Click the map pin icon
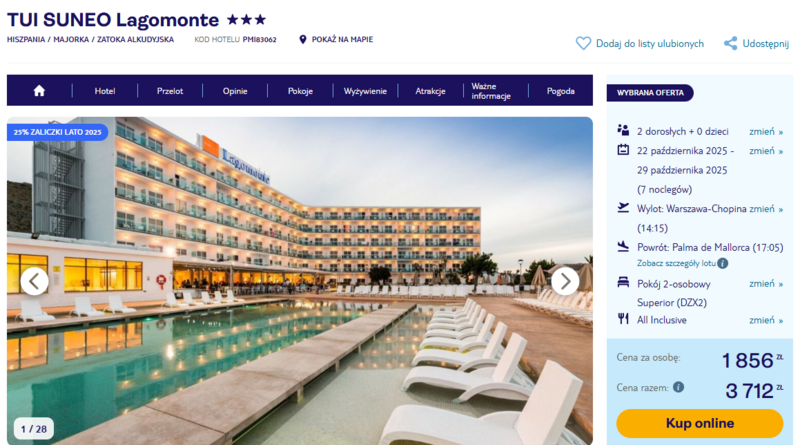This screenshot has width=800, height=445. (303, 39)
